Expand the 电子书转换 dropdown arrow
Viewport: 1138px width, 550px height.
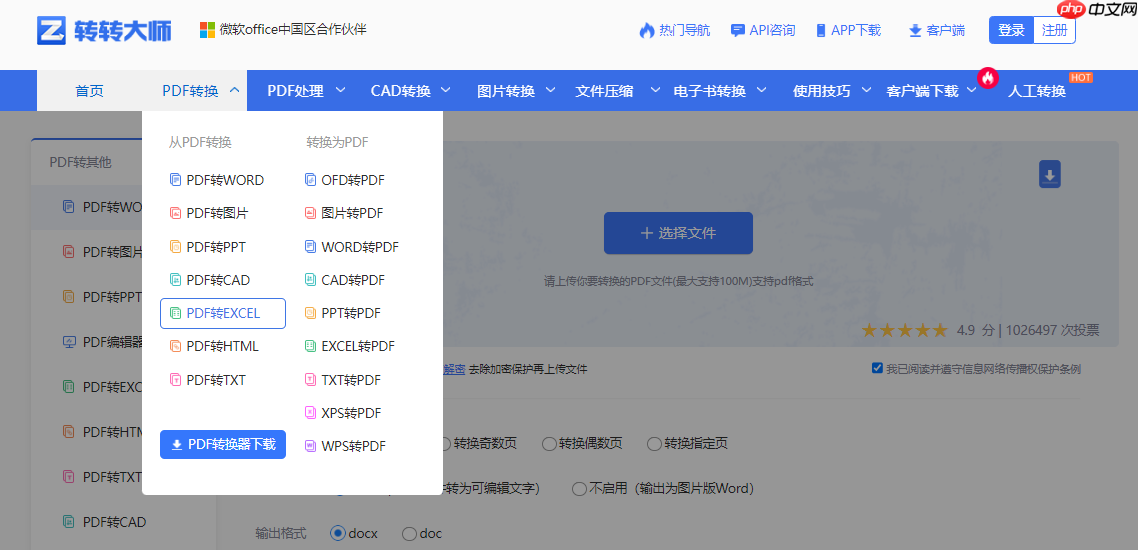[x=761, y=90]
